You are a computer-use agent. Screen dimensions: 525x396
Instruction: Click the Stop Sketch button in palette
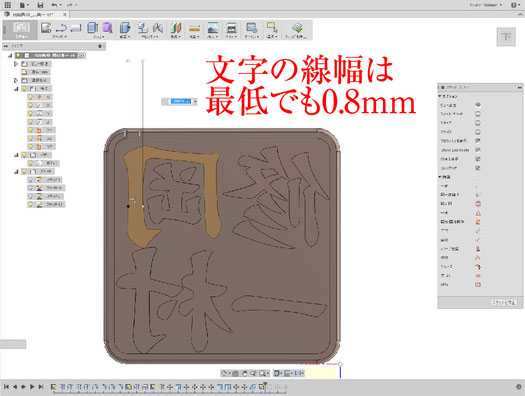(504, 302)
